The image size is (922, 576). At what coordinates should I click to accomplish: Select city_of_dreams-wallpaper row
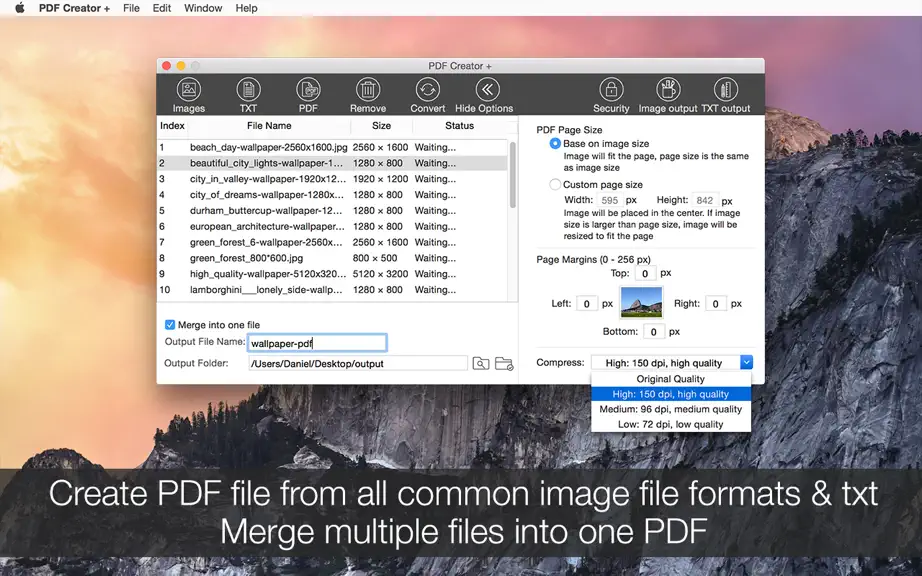tap(332, 195)
